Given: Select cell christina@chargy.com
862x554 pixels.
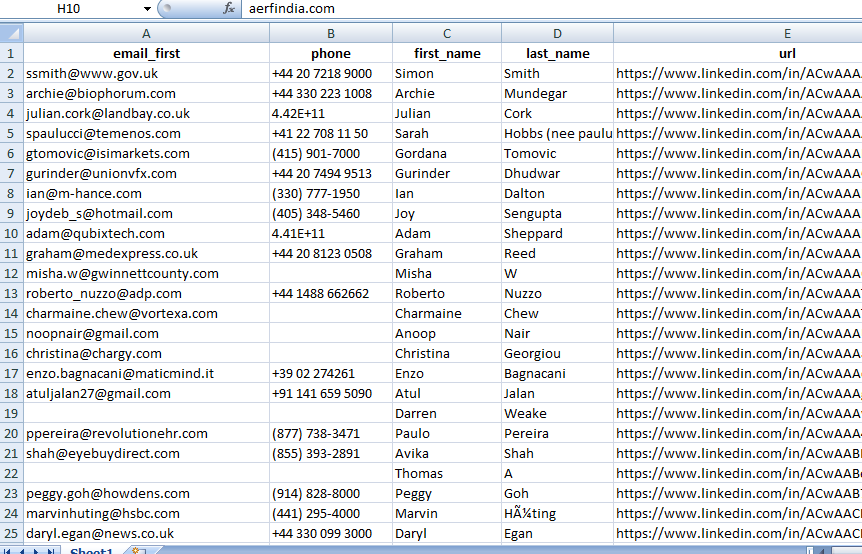Looking at the screenshot, I should click(146, 353).
